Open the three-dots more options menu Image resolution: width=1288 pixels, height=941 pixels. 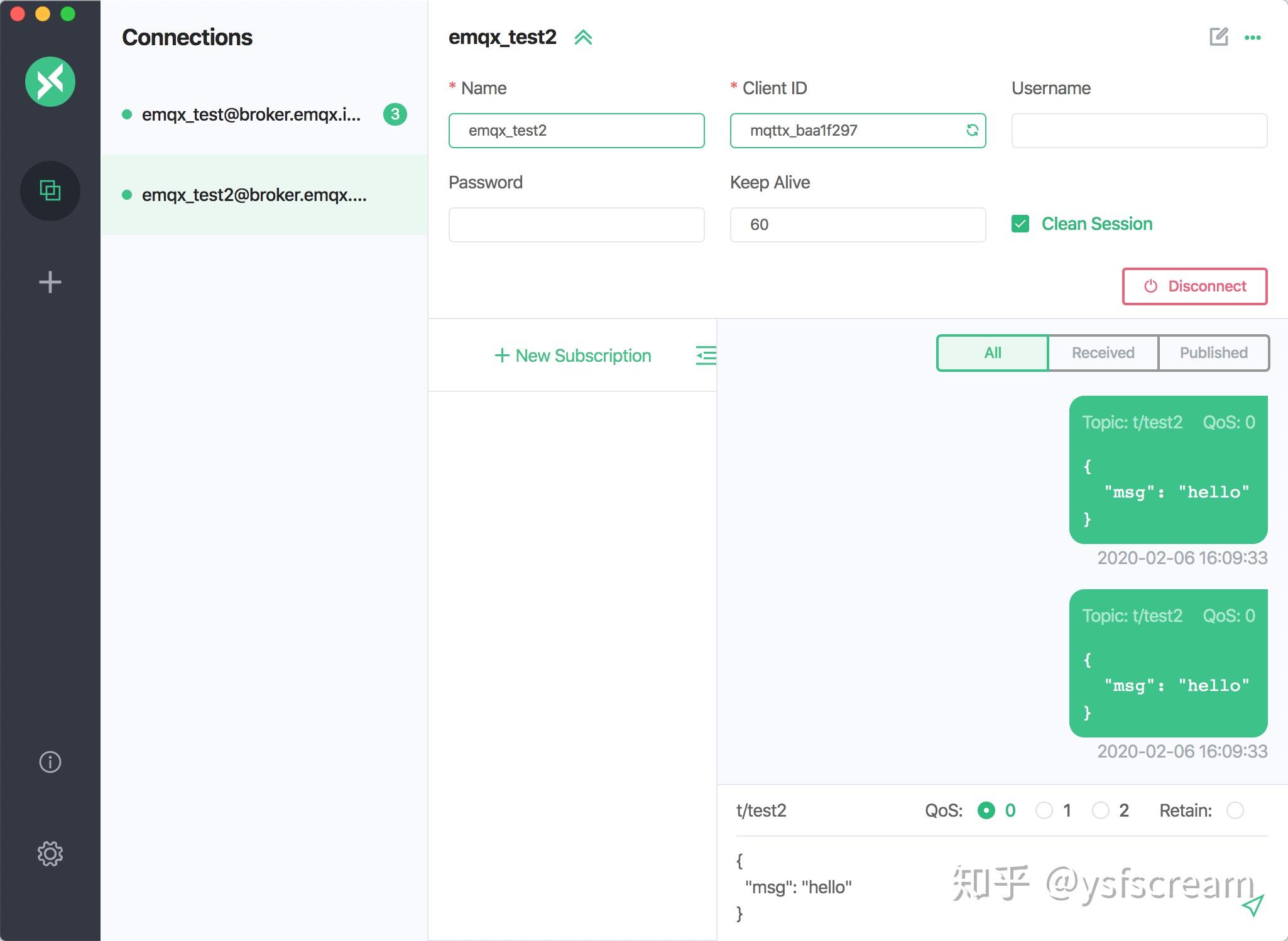pos(1252,38)
